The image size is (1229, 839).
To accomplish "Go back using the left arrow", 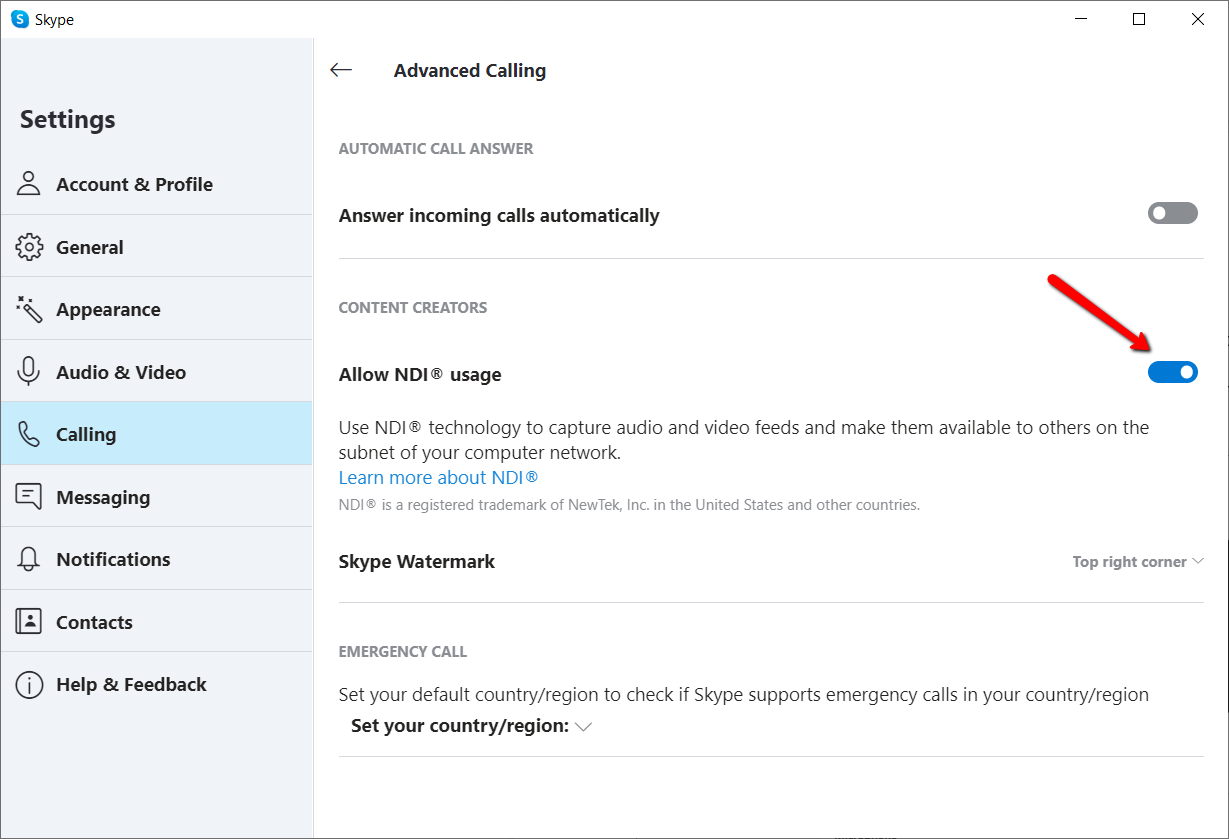I will click(341, 70).
